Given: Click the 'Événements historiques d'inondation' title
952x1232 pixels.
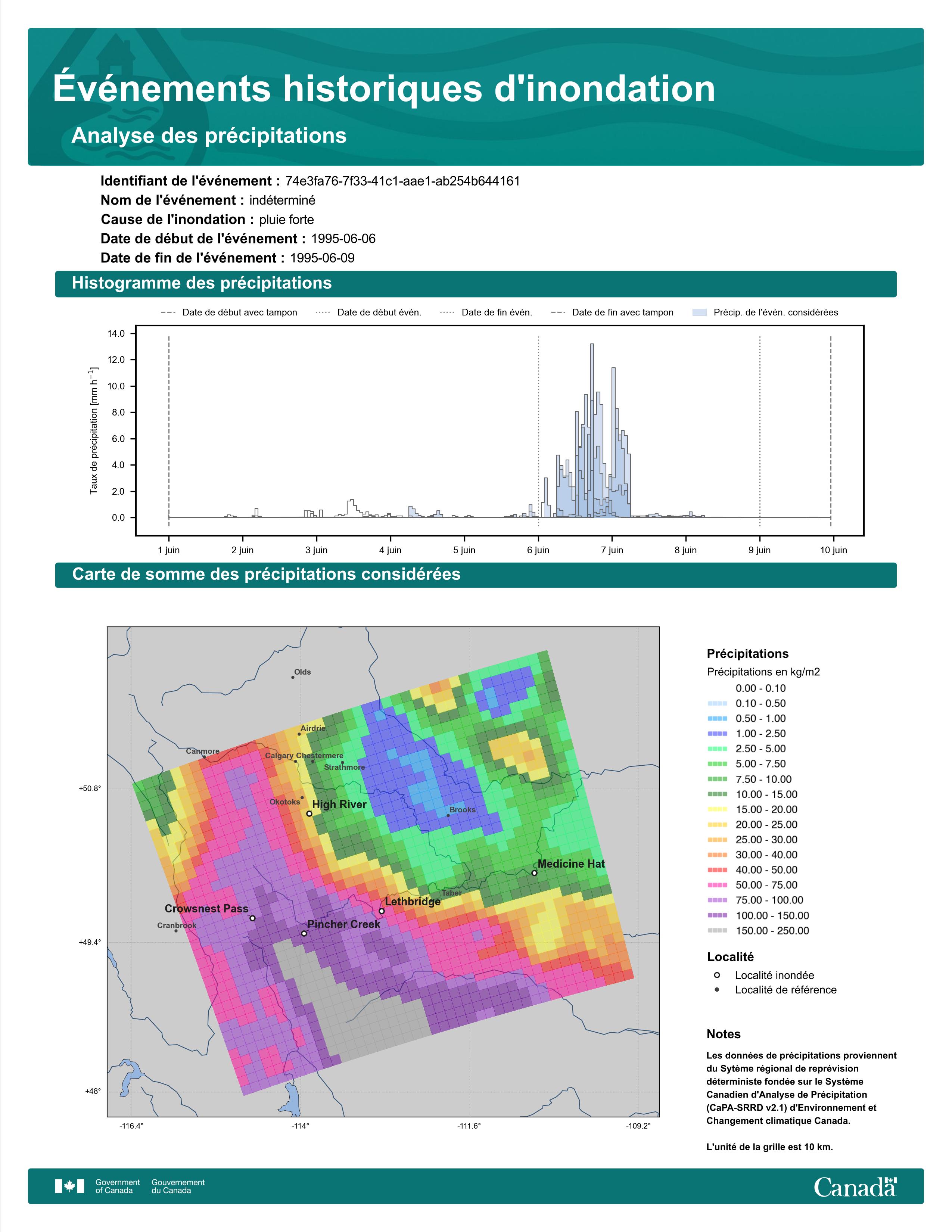Looking at the screenshot, I should [384, 88].
